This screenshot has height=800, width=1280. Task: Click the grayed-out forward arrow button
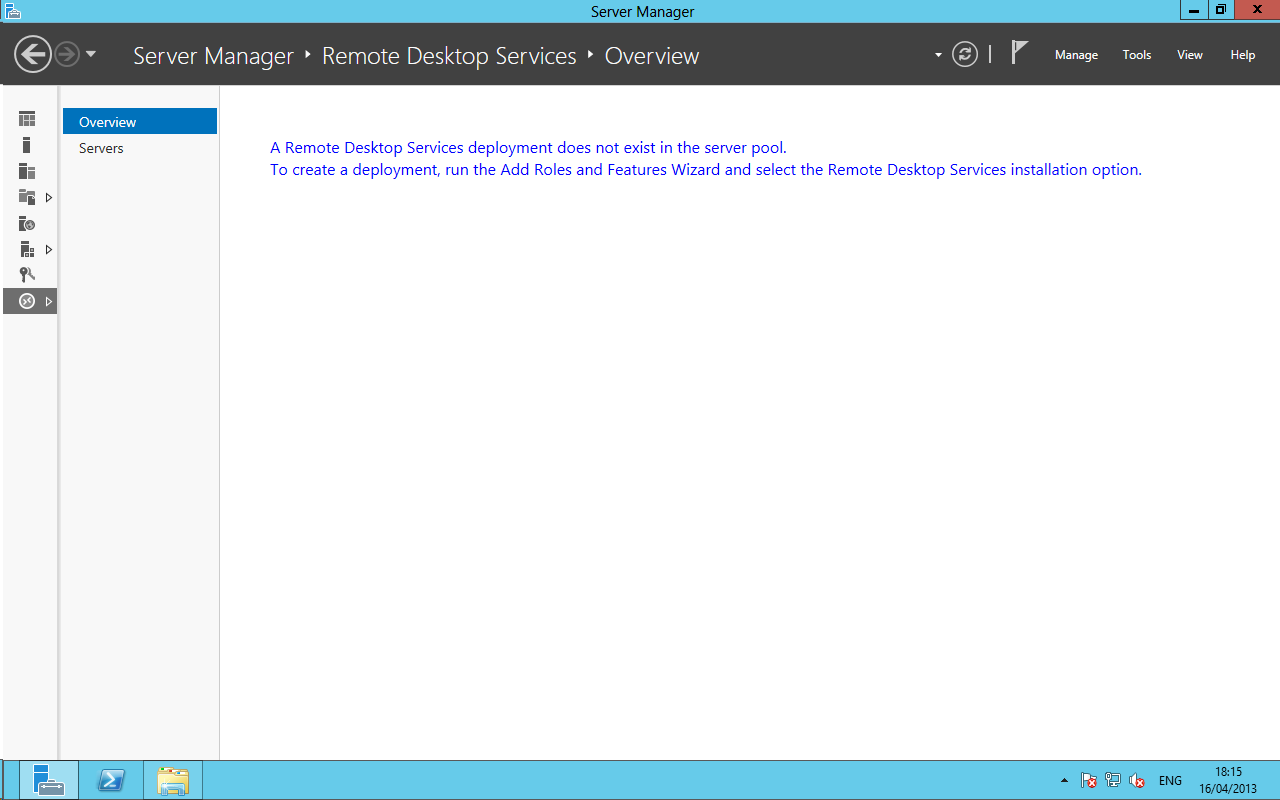tap(67, 54)
